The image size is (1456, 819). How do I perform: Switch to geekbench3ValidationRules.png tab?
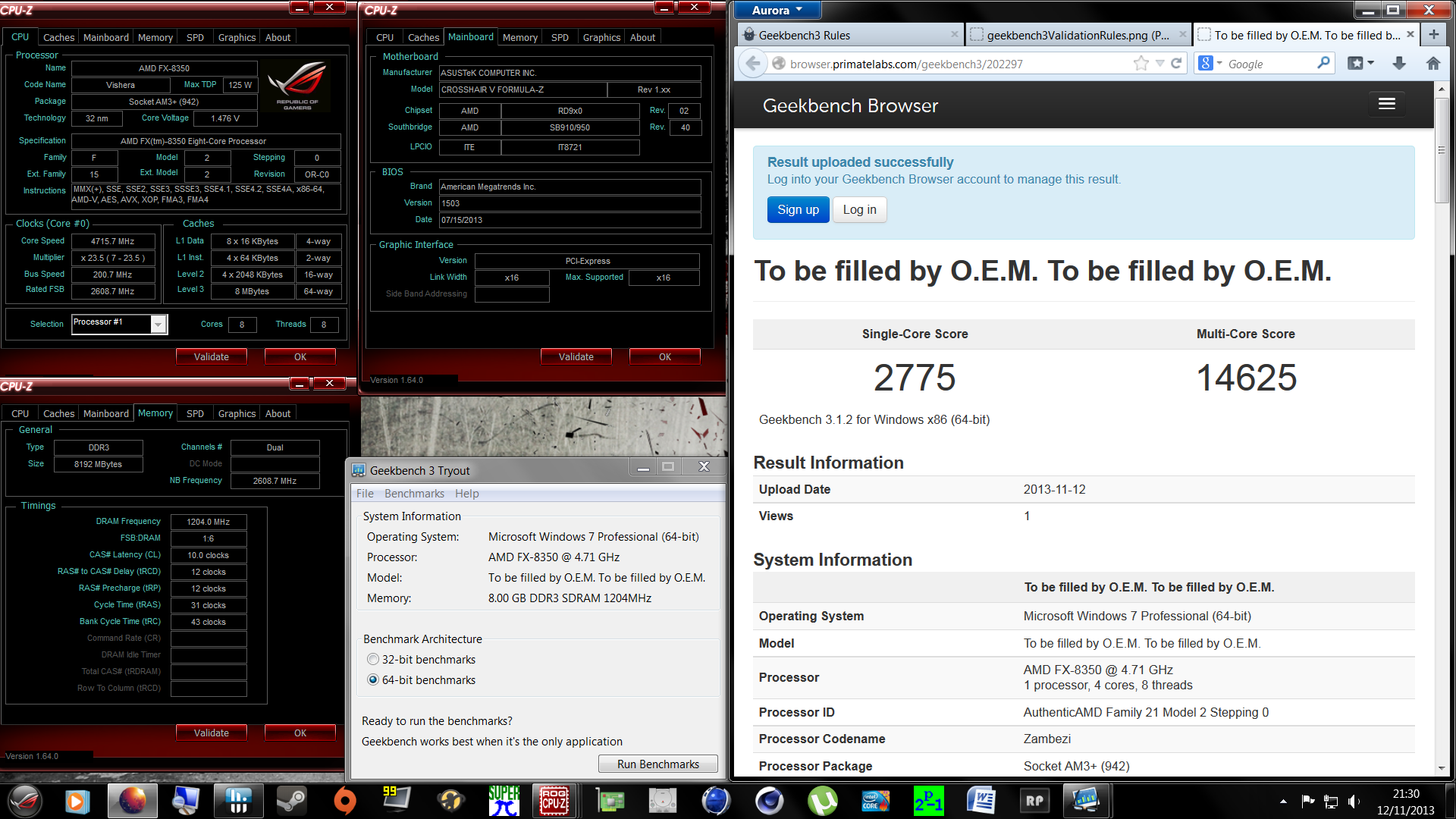1078,35
